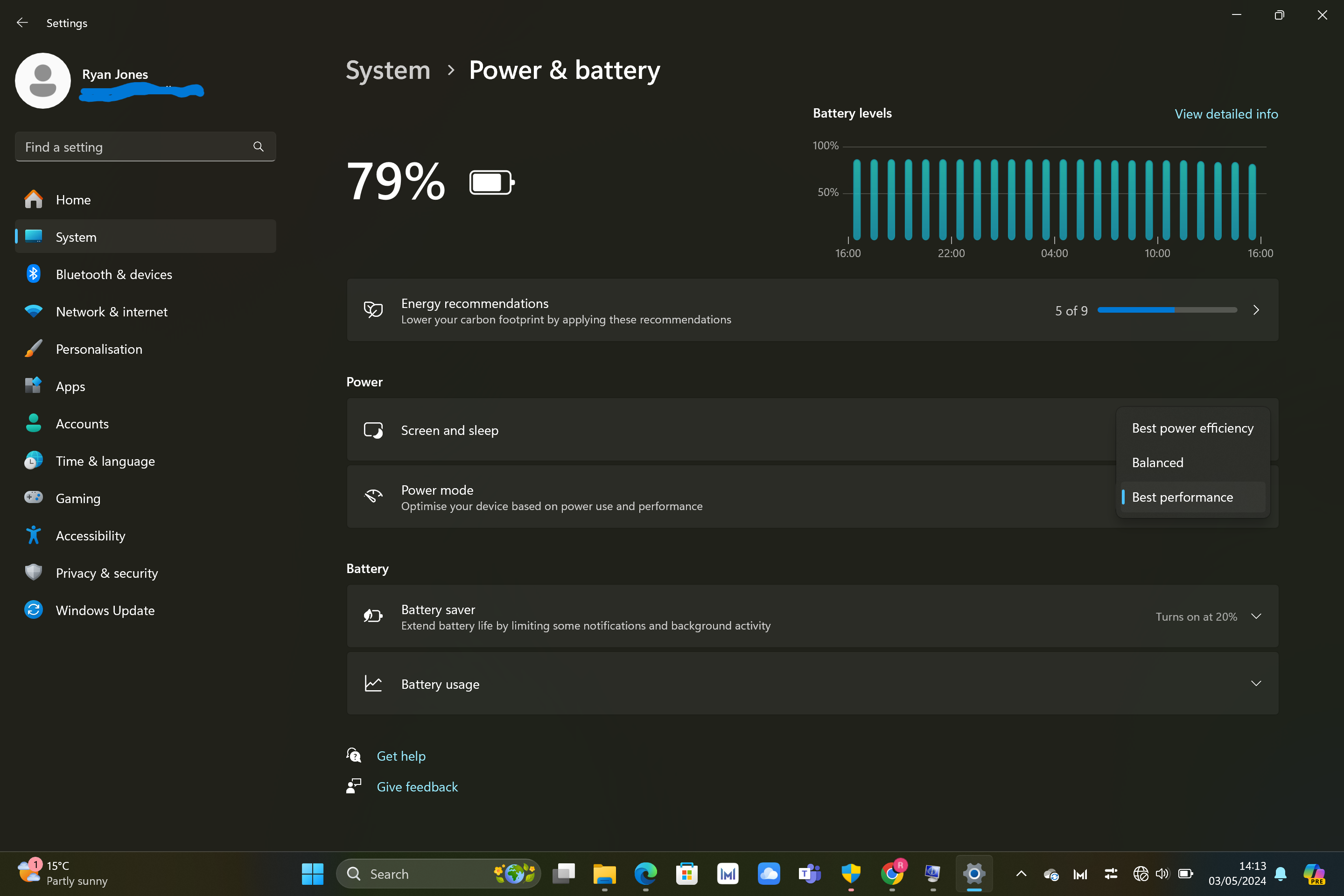1344x896 pixels.
Task: Click the taskbar Search box
Action: click(438, 874)
